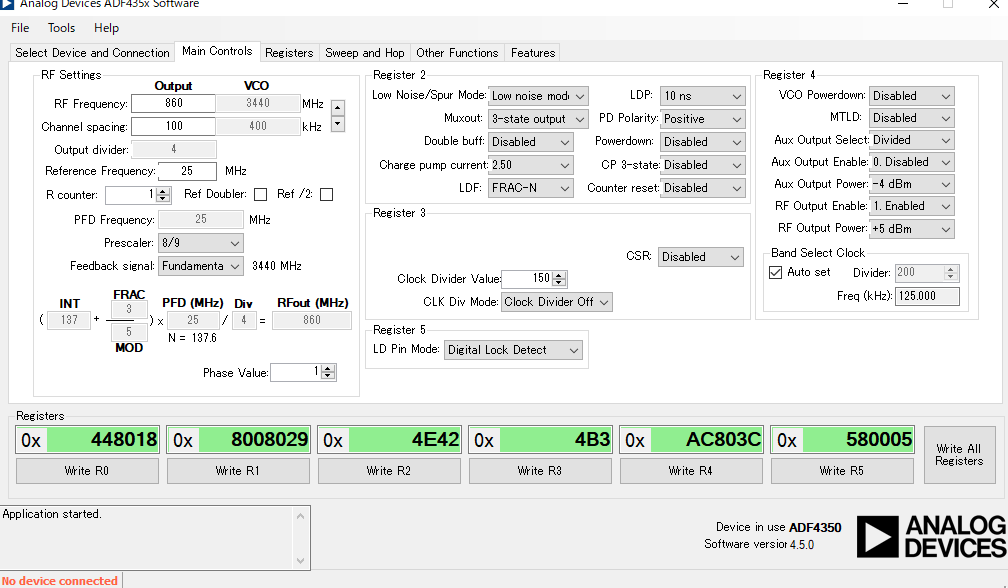Click the Write R0 button

pos(87,471)
